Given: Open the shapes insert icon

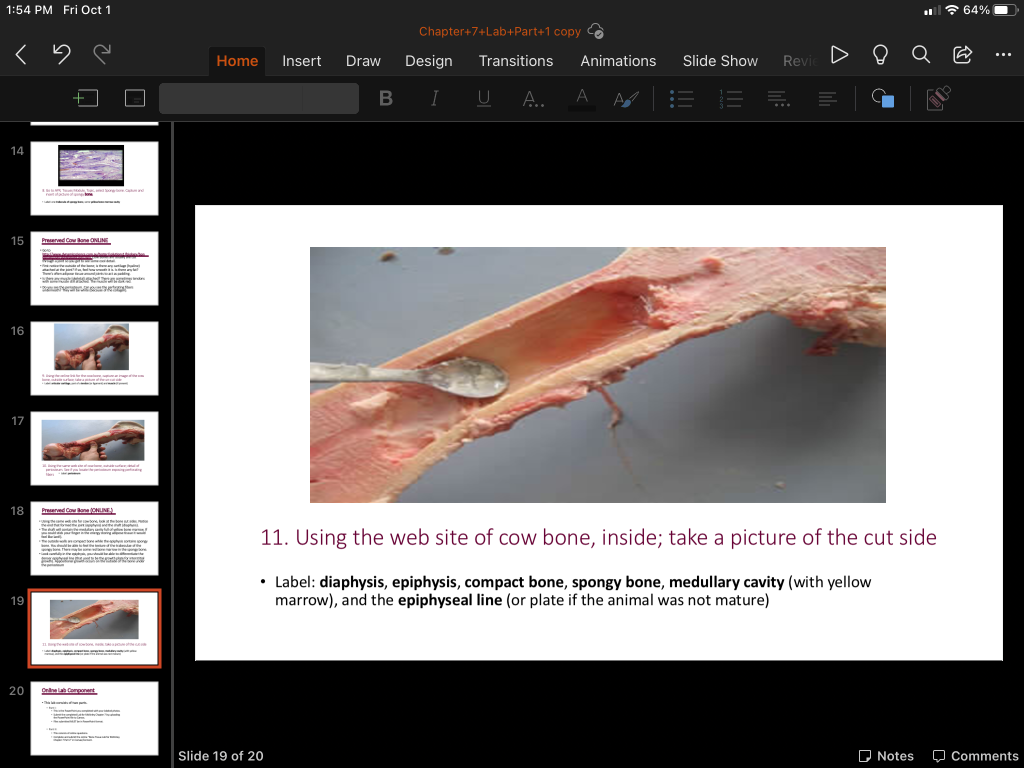Looking at the screenshot, I should [883, 99].
